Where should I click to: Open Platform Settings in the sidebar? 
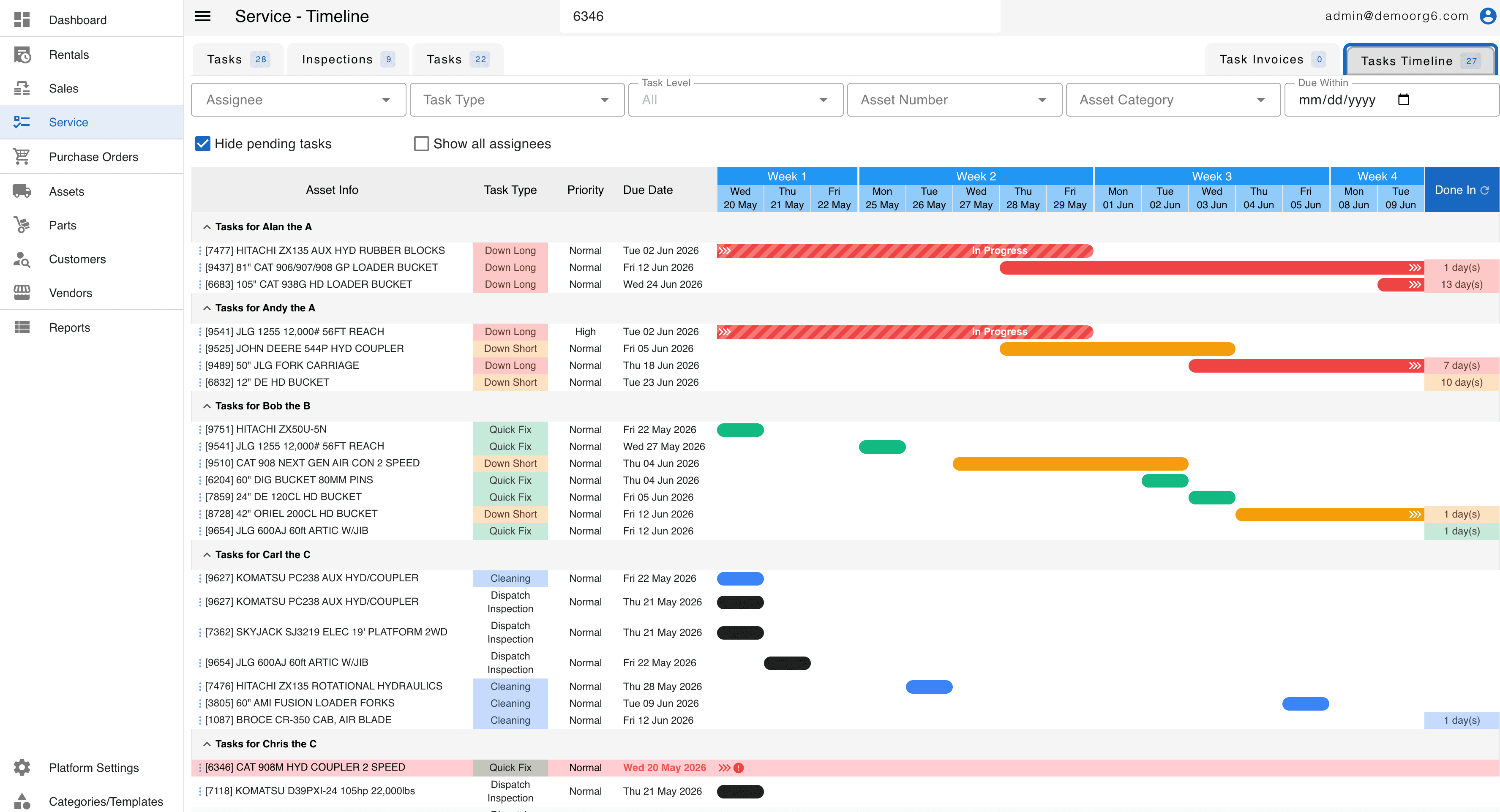tap(91, 767)
